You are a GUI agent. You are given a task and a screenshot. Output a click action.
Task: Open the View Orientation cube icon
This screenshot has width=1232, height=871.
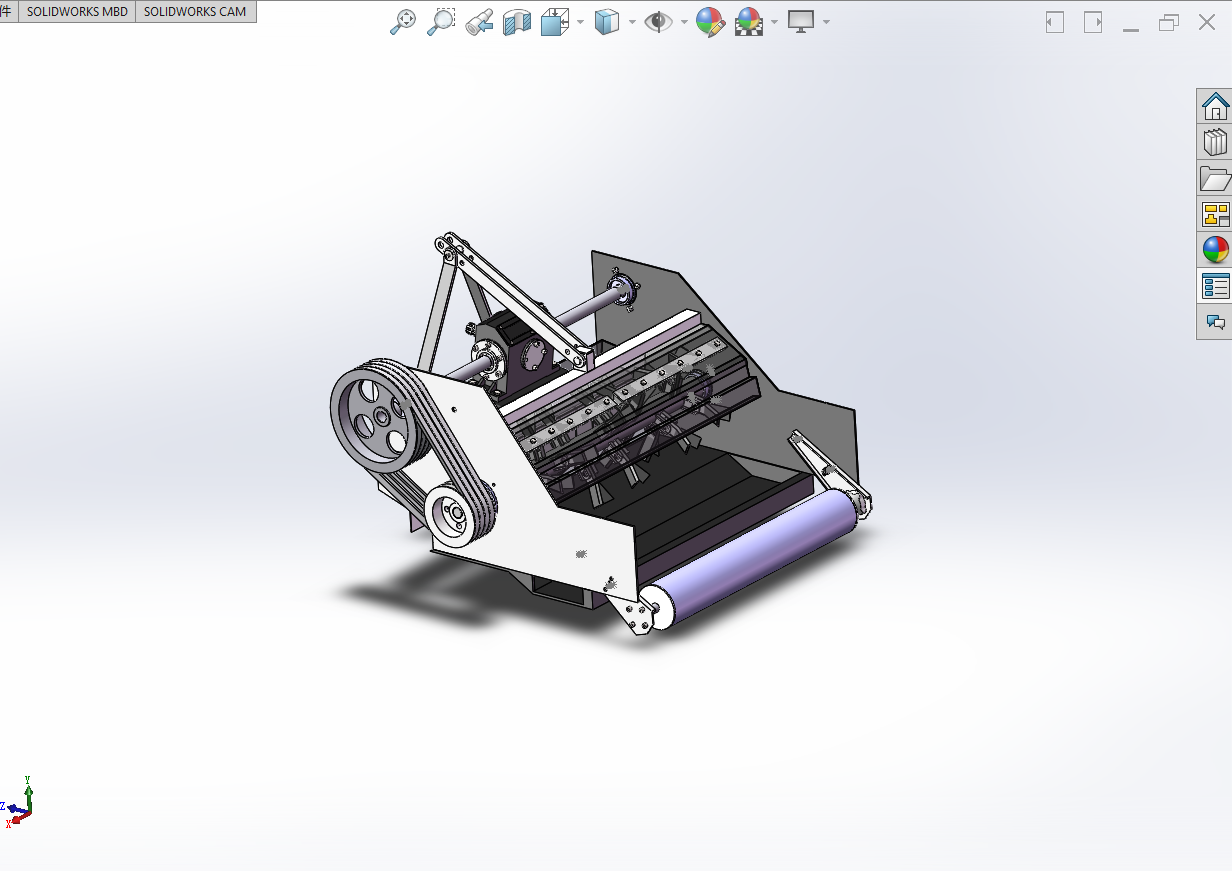[555, 22]
